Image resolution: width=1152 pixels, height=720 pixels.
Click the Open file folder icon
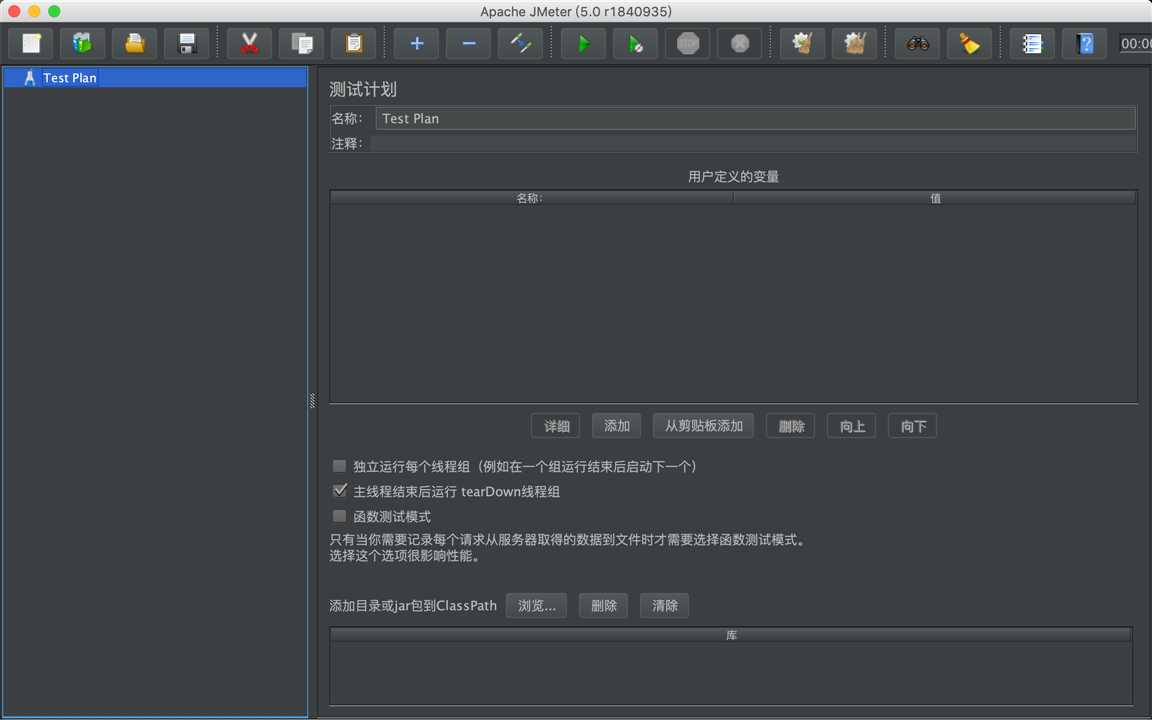point(134,43)
